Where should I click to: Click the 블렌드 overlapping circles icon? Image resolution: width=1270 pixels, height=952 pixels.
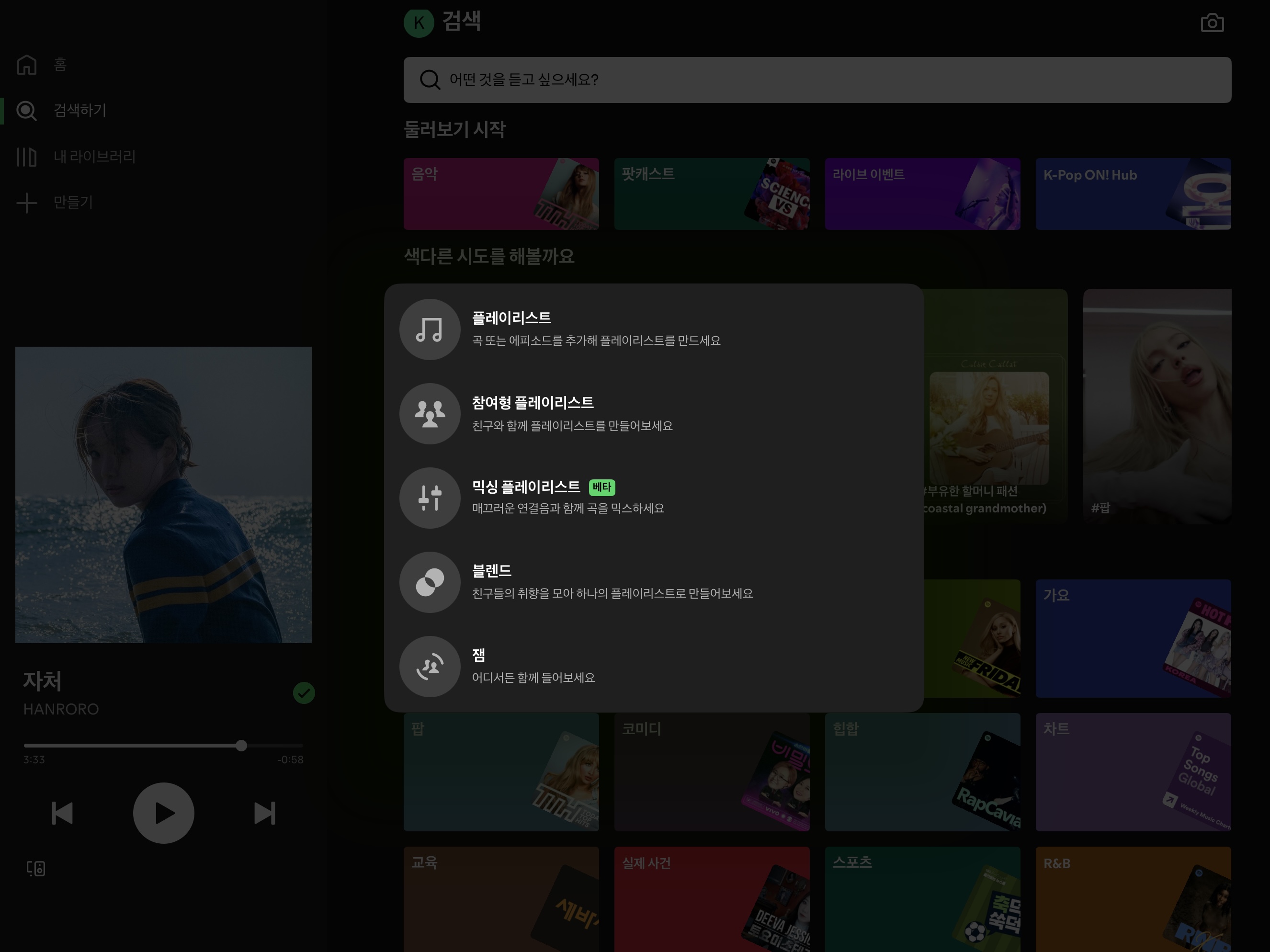click(x=430, y=582)
